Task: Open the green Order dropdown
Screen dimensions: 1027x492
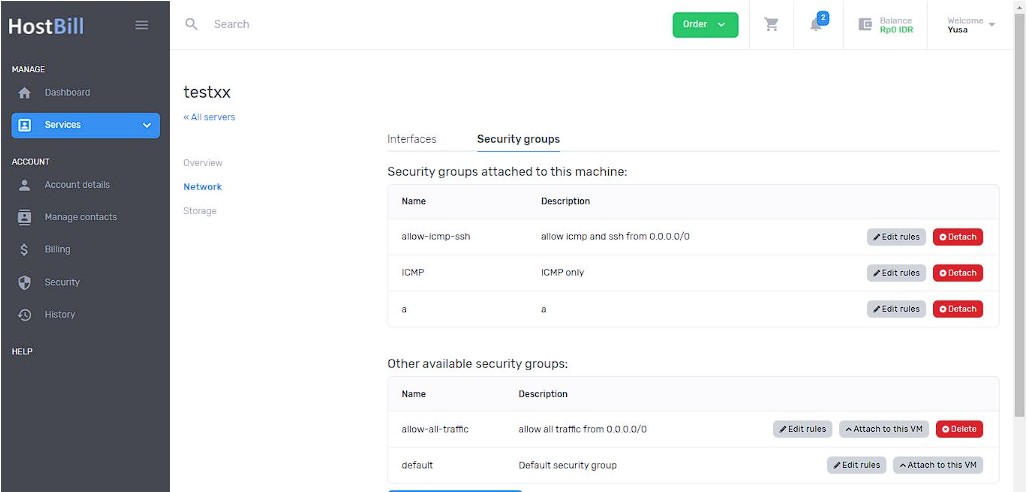Action: (x=705, y=25)
